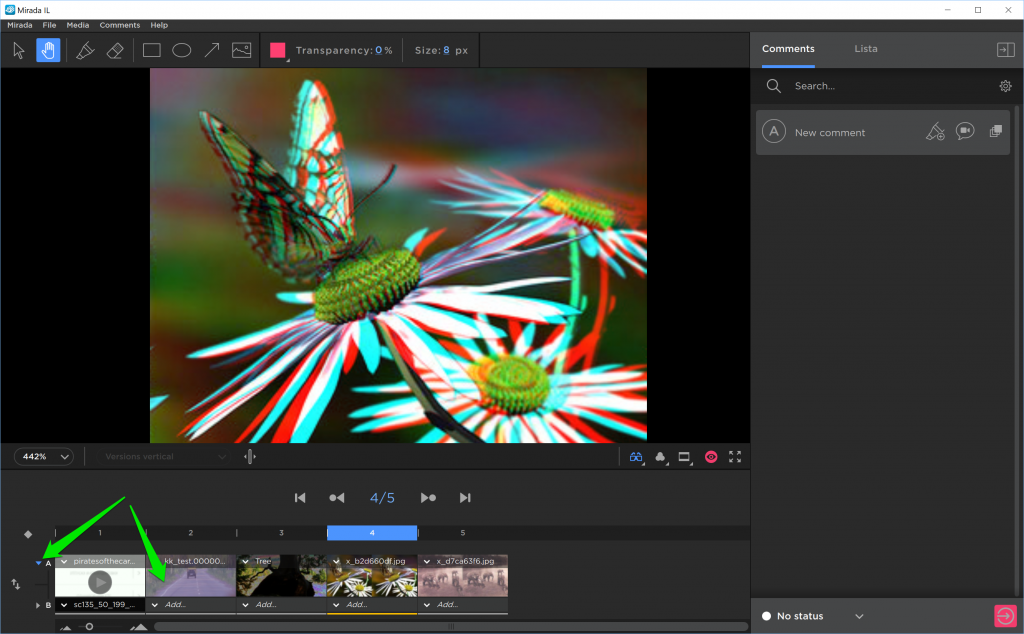Screen dimensions: 1024x634
Task: Expand track B triangle
Action: pyautogui.click(x=38, y=605)
